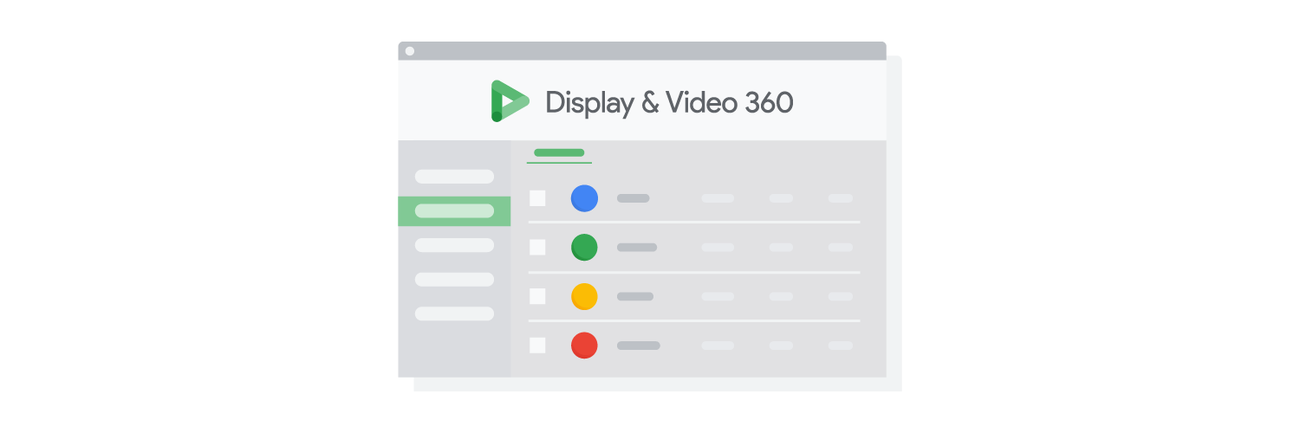Click the Display & Video 360 logo icon

pyautogui.click(x=509, y=101)
